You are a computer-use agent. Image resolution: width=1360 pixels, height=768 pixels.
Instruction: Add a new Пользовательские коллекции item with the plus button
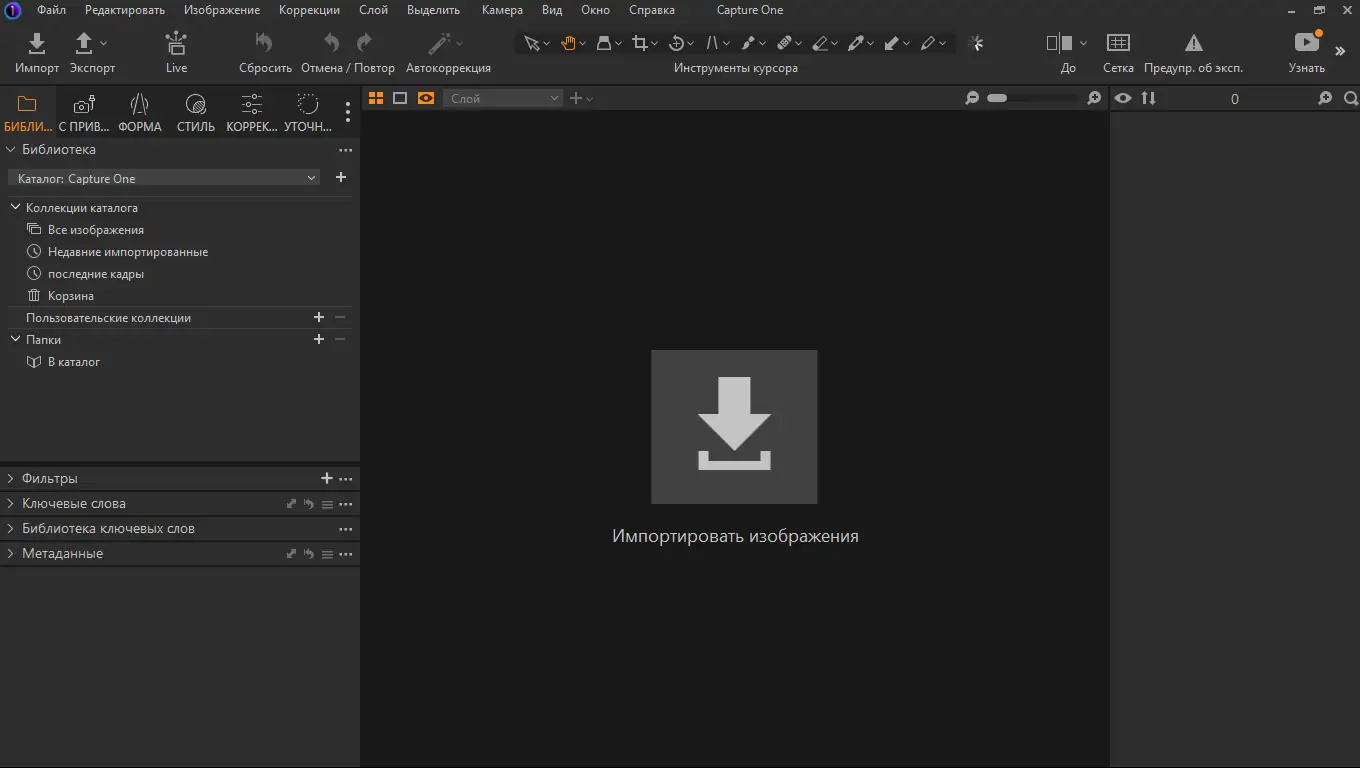pyautogui.click(x=319, y=318)
